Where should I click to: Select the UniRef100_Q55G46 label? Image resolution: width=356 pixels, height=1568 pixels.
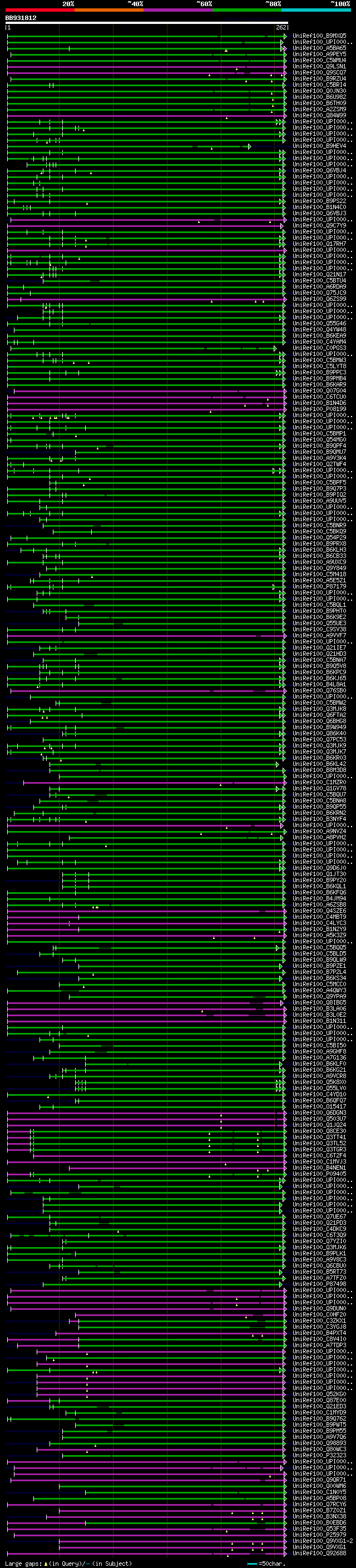point(319,323)
